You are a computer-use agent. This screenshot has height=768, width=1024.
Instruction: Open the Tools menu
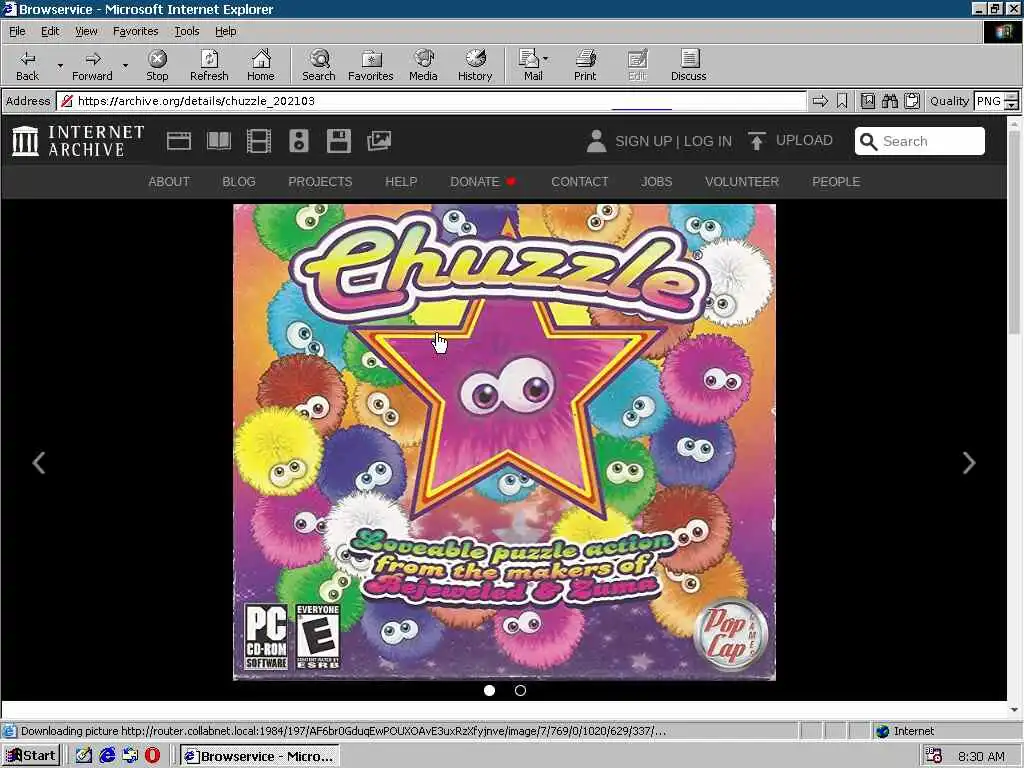tap(186, 31)
